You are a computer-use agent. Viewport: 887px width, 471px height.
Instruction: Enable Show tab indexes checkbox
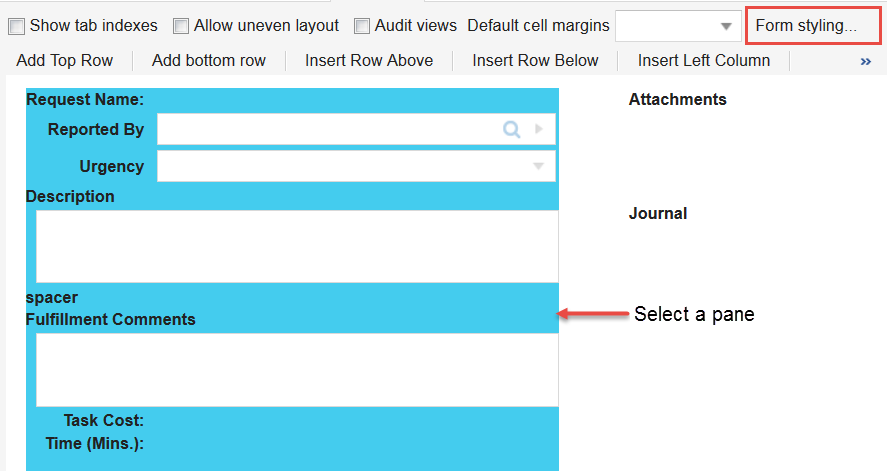(17, 26)
